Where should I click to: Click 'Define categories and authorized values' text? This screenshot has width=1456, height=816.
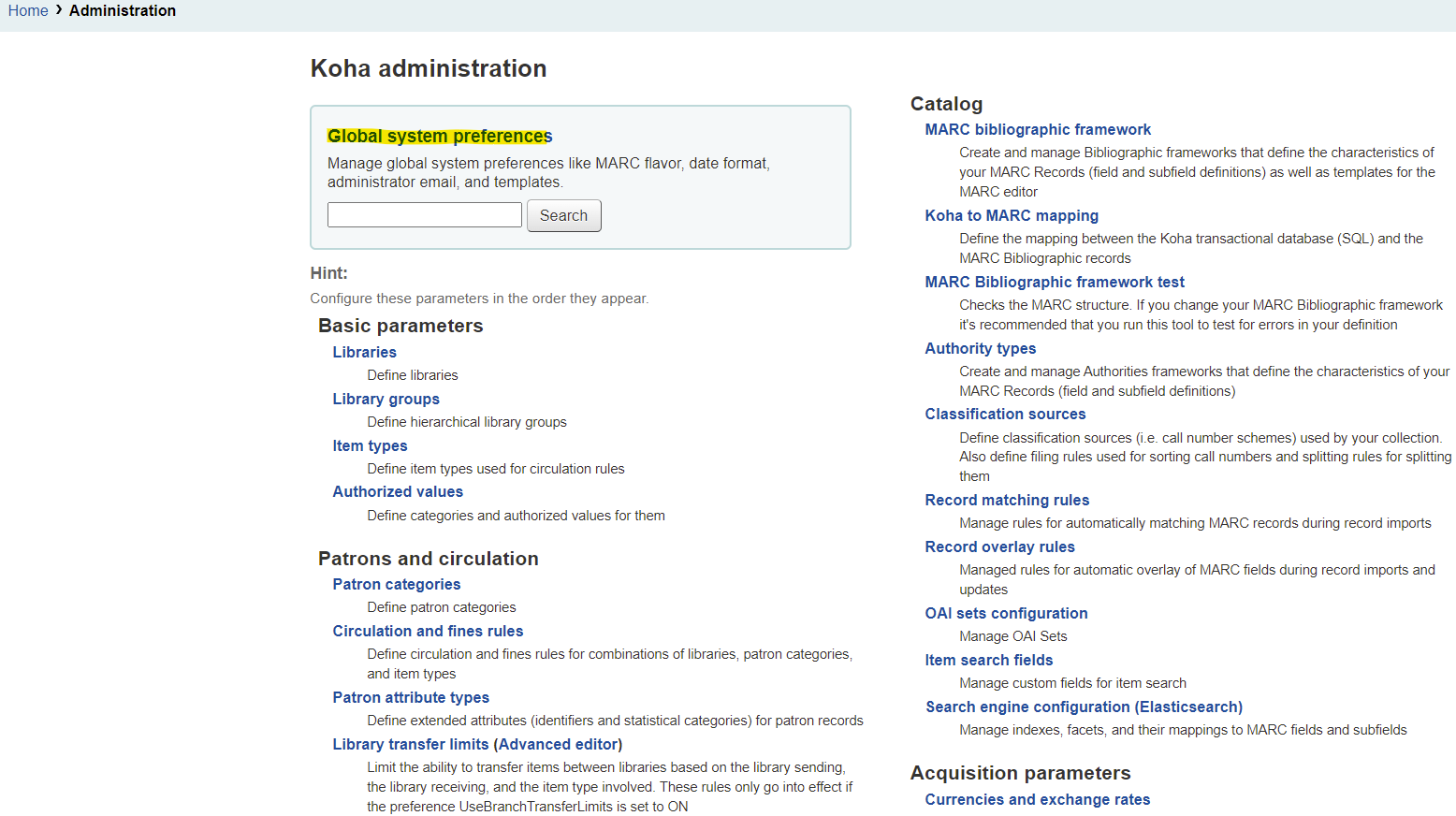coord(517,516)
